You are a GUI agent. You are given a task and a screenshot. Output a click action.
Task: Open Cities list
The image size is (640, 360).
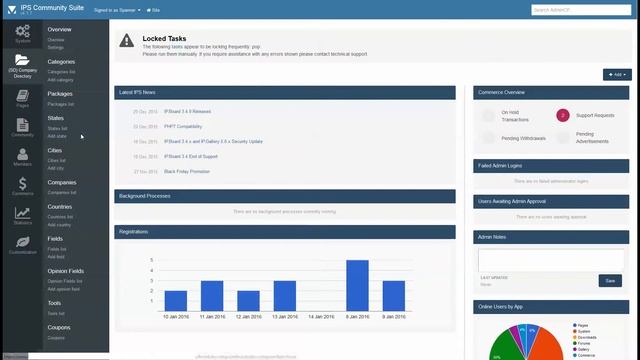pos(56,160)
